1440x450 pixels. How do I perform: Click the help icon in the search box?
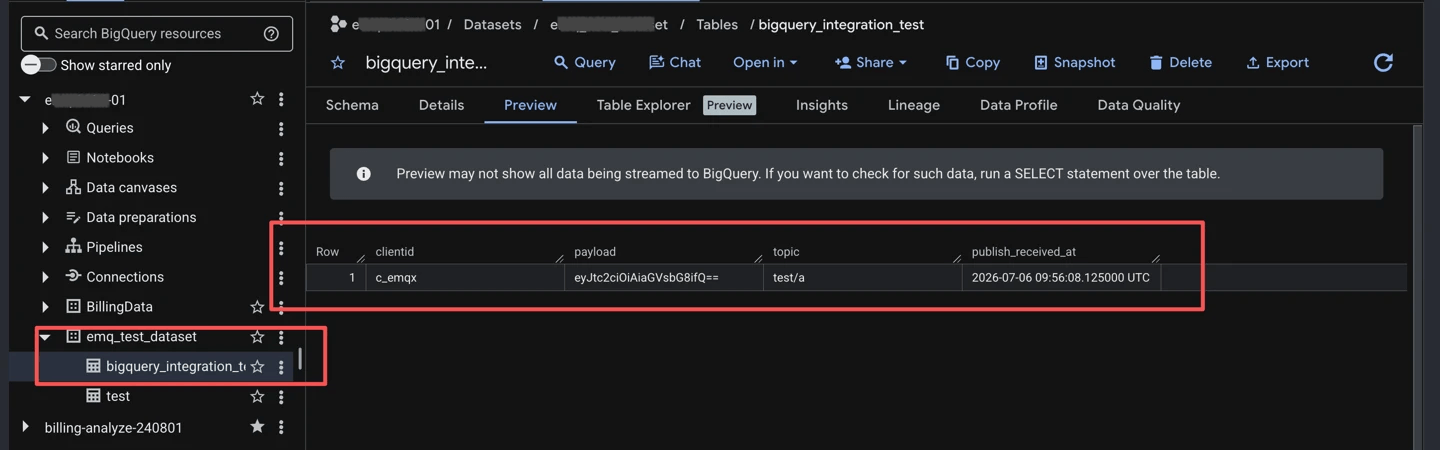271,34
